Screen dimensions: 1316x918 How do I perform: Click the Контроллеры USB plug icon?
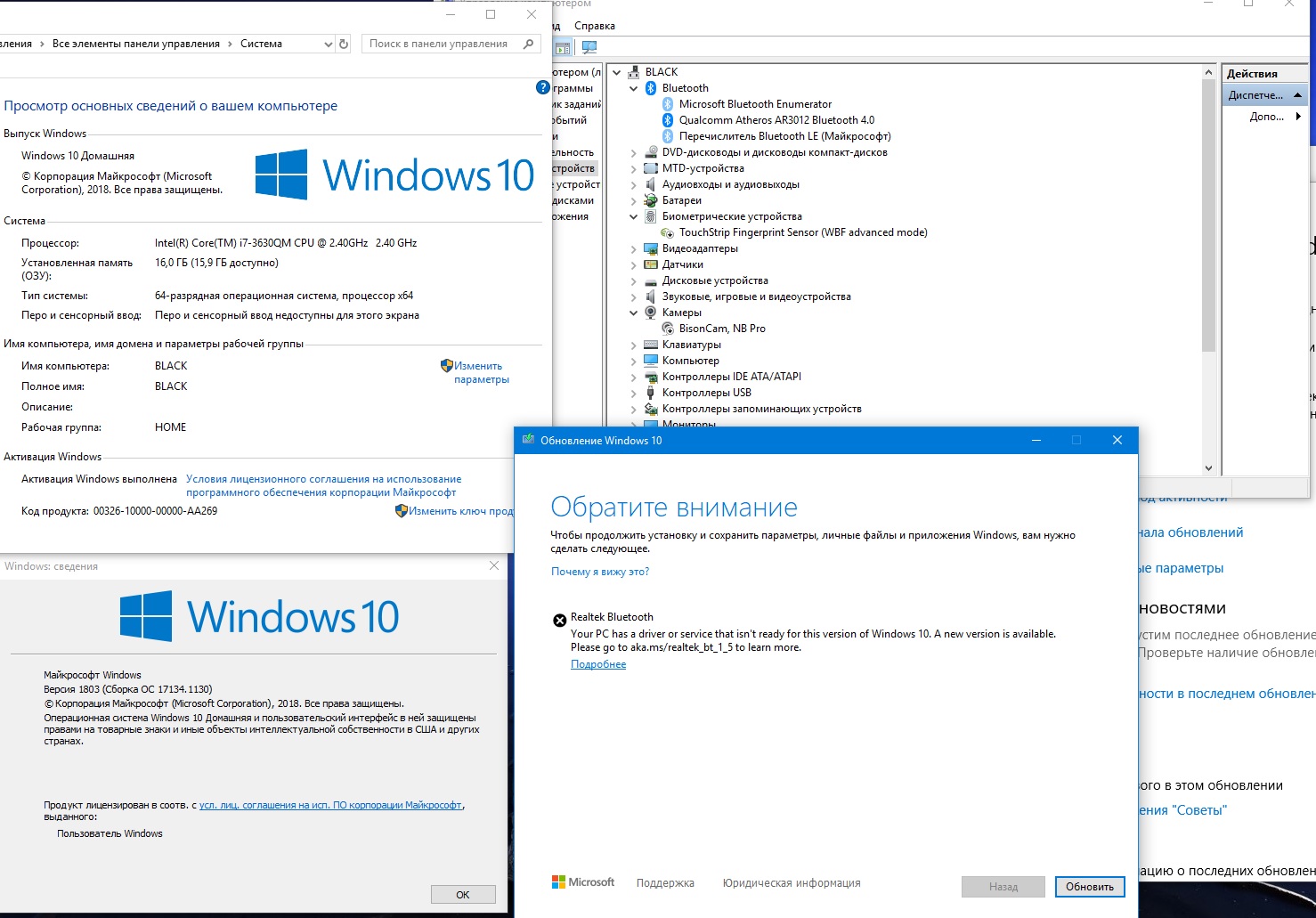click(x=651, y=393)
